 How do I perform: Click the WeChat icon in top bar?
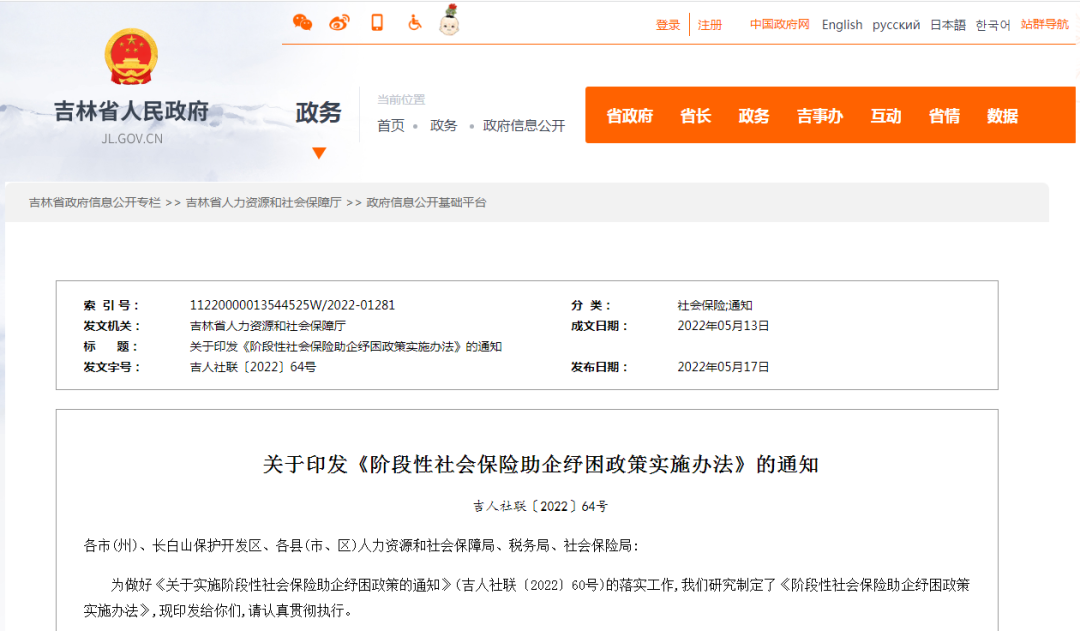(x=302, y=23)
